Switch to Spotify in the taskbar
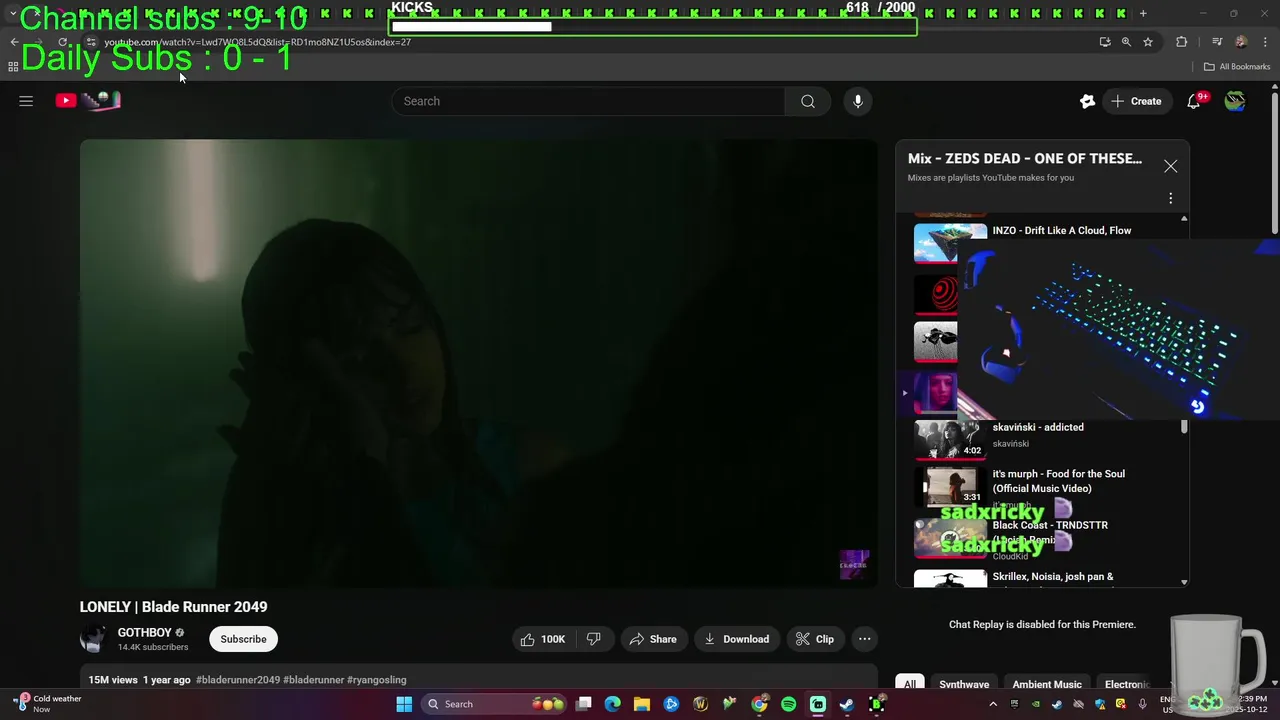The image size is (1280, 720). (788, 704)
